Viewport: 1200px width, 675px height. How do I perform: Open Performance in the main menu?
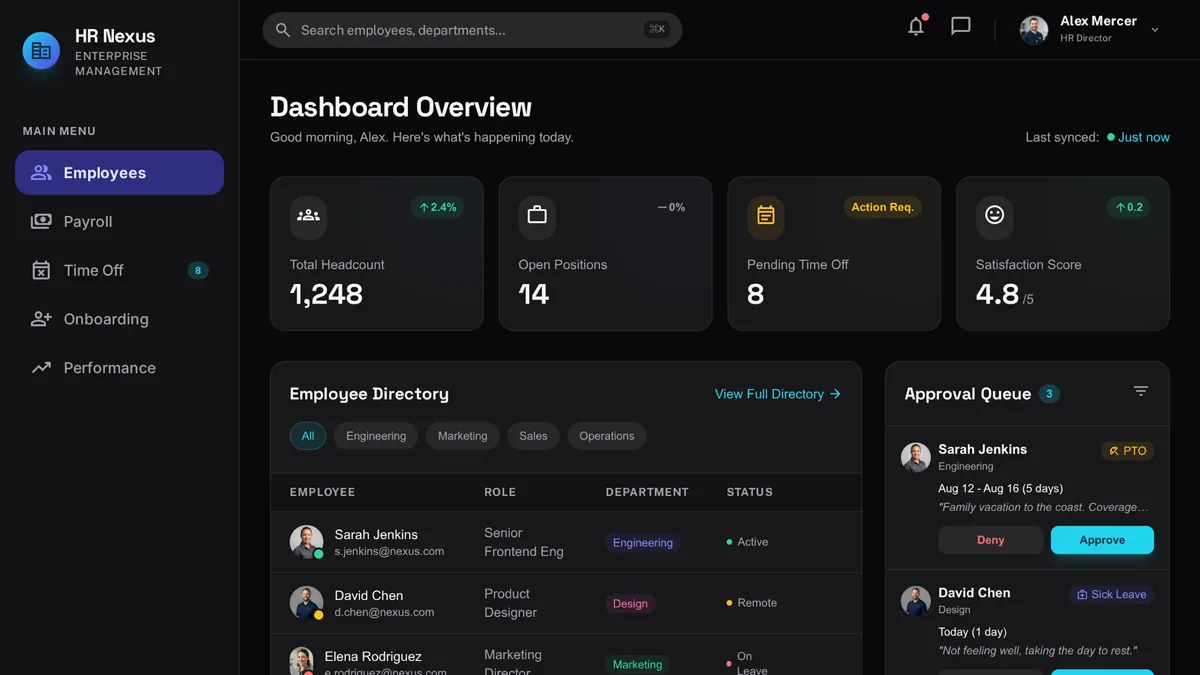point(119,368)
